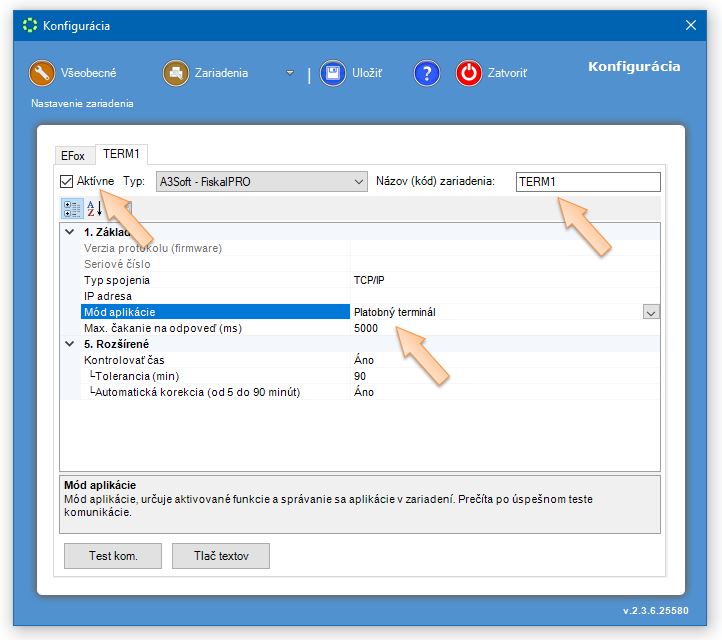Collapse the 1. Základné section
This screenshot has height=640, width=722.
pos(69,232)
